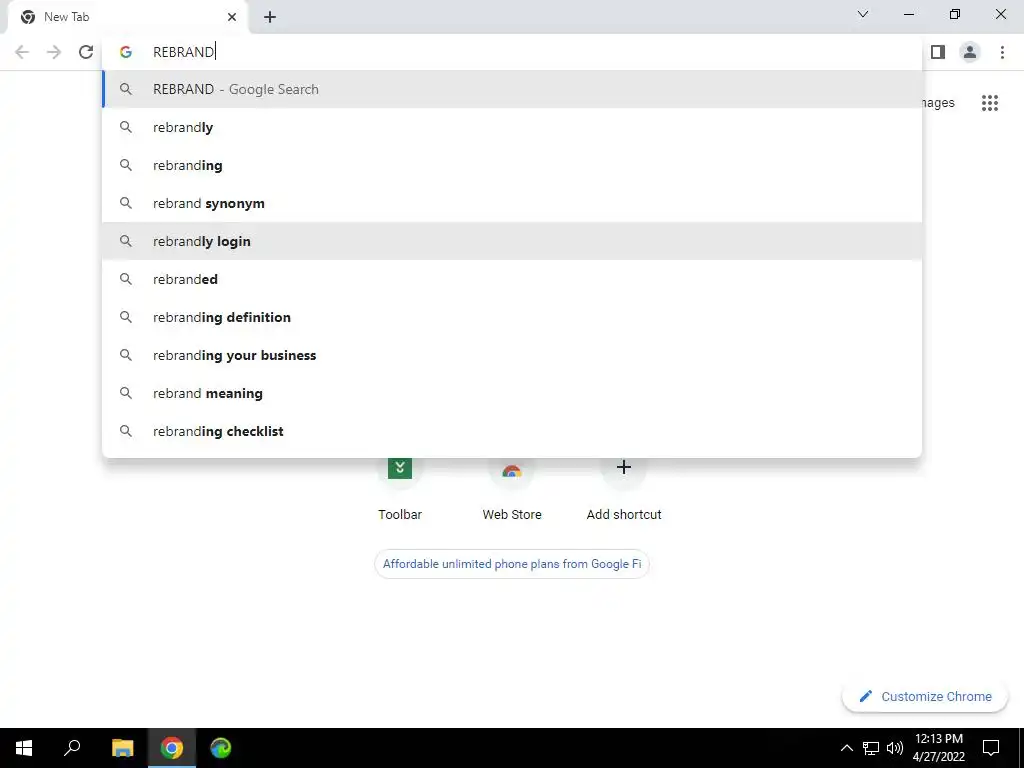Screen dimensions: 1024x768
Task: Pick the rebranding checklist suggestion
Action: [512, 430]
